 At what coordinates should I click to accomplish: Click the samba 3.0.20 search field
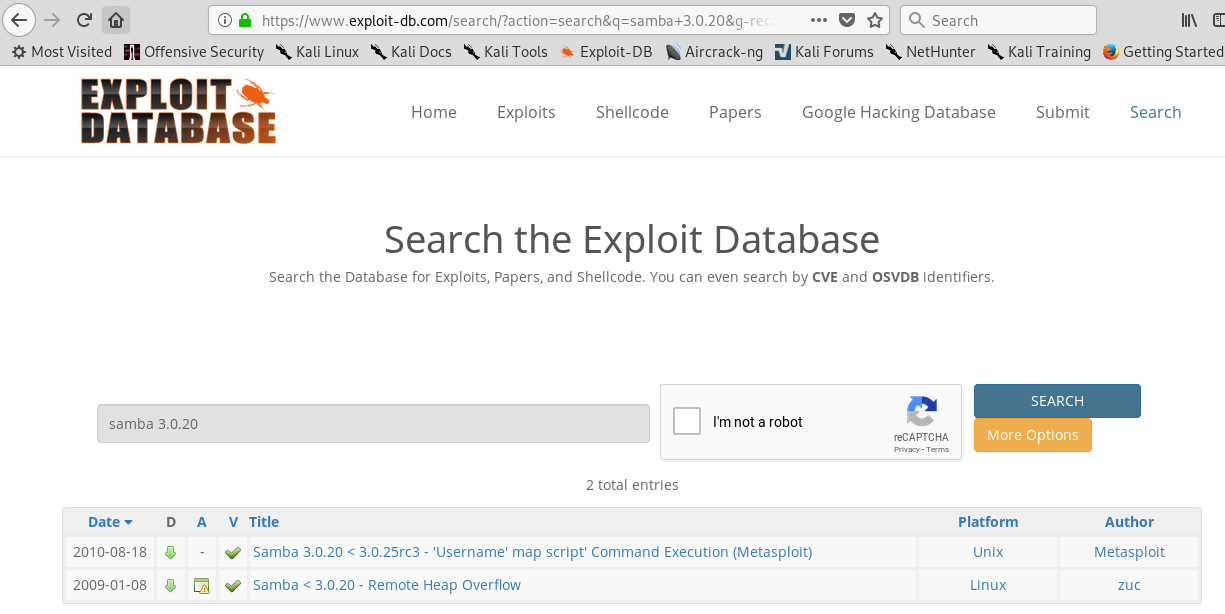point(373,423)
